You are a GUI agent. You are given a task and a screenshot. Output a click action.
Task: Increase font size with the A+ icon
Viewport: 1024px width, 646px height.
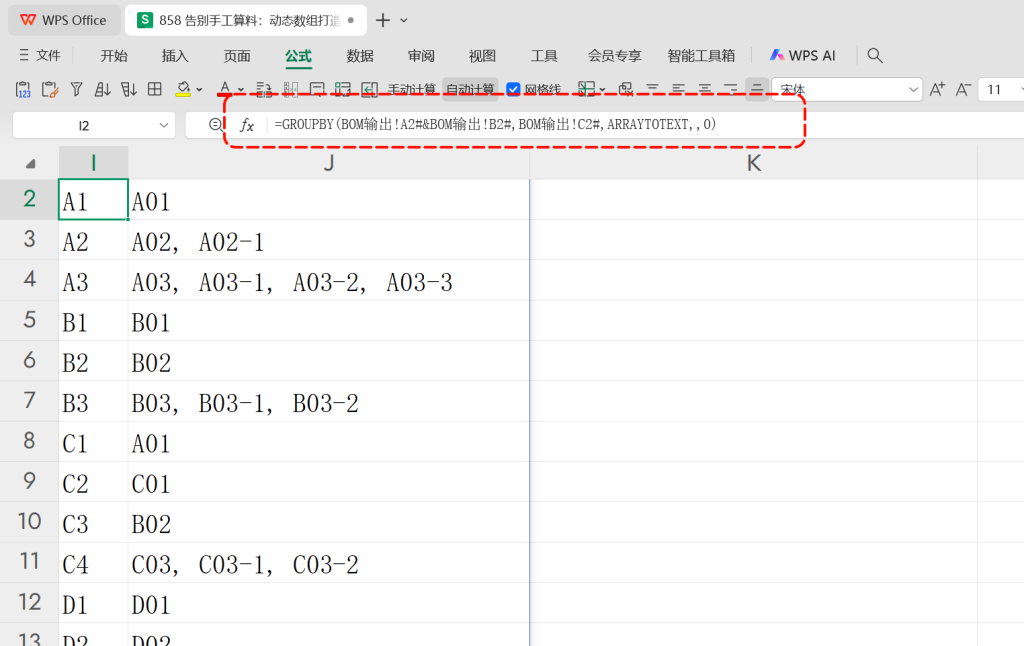(x=937, y=89)
